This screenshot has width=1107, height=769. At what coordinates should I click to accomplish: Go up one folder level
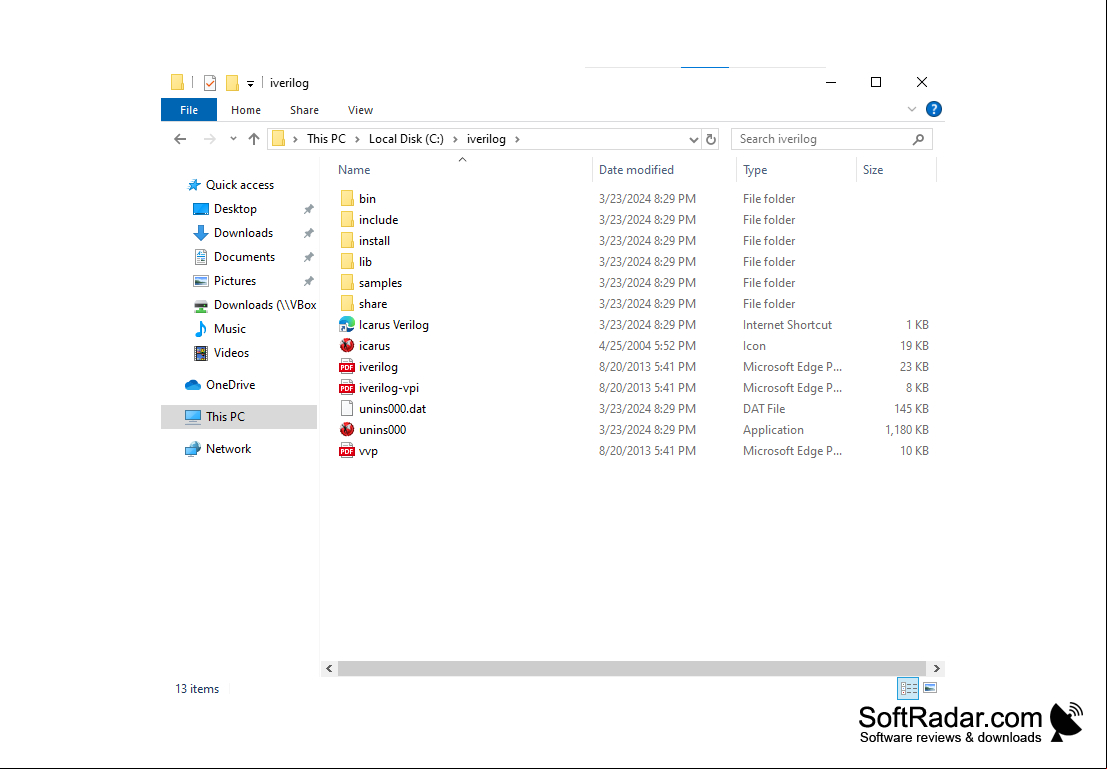point(254,139)
